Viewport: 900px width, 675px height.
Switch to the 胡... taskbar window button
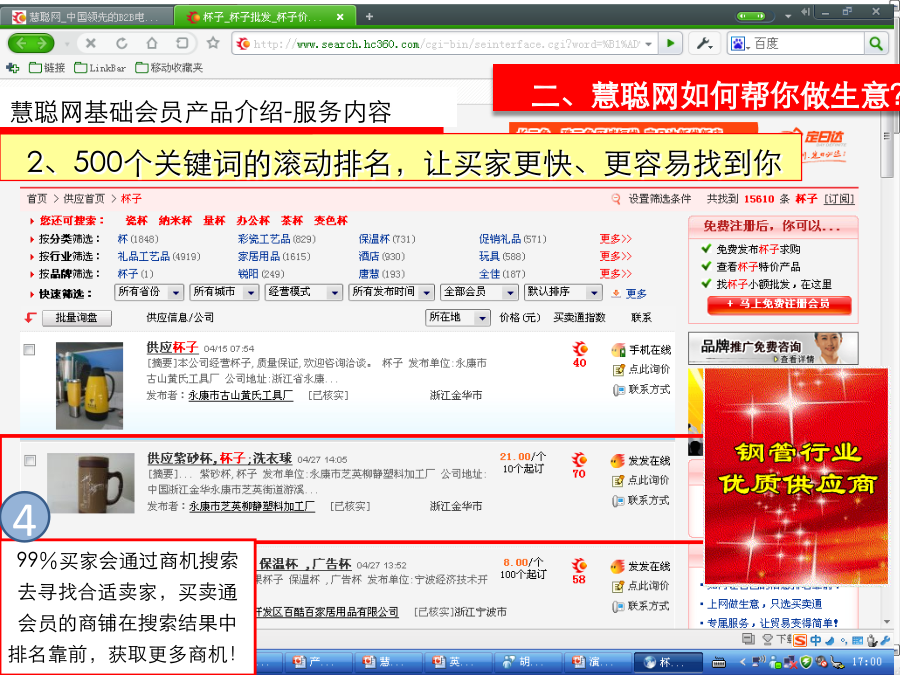(528, 662)
